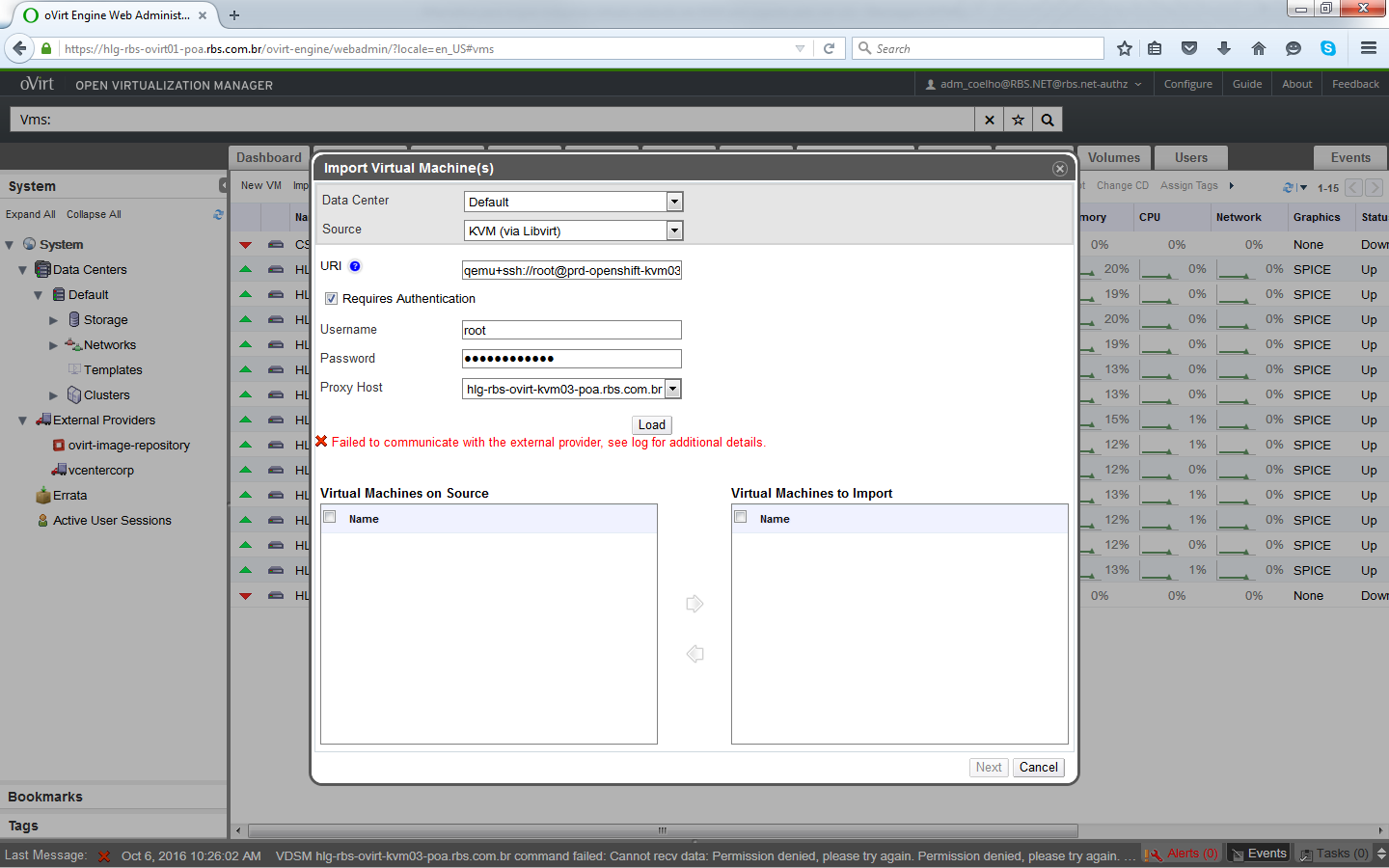Viewport: 1389px width, 868px height.
Task: Click the left arrow to remove VMs from import
Action: 694,654
